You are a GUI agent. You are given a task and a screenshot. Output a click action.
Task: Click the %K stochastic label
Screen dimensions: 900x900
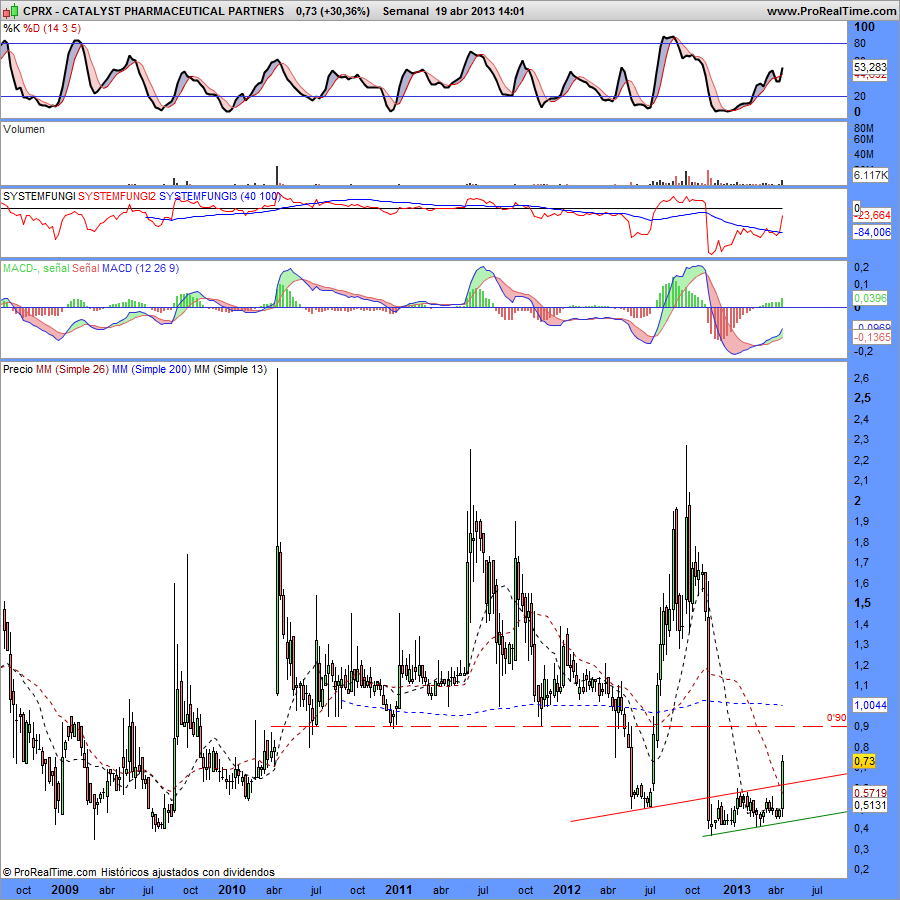[x=11, y=28]
